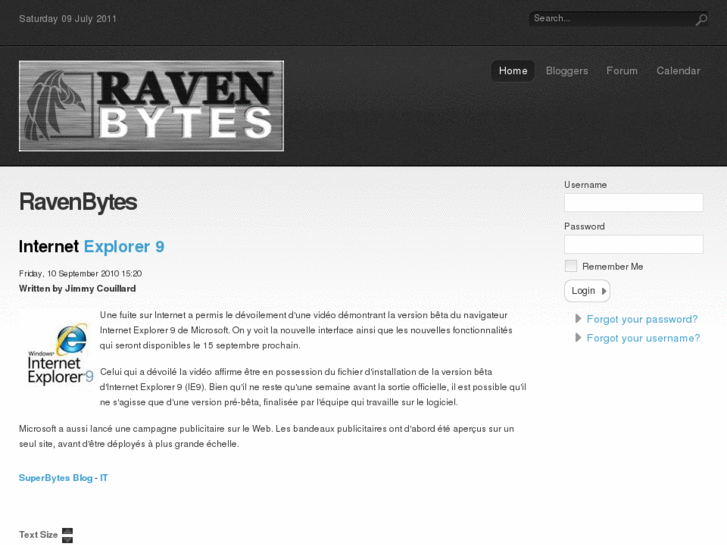The width and height of the screenshot is (727, 545).
Task: Click the Text Size label
Action: tap(38, 535)
